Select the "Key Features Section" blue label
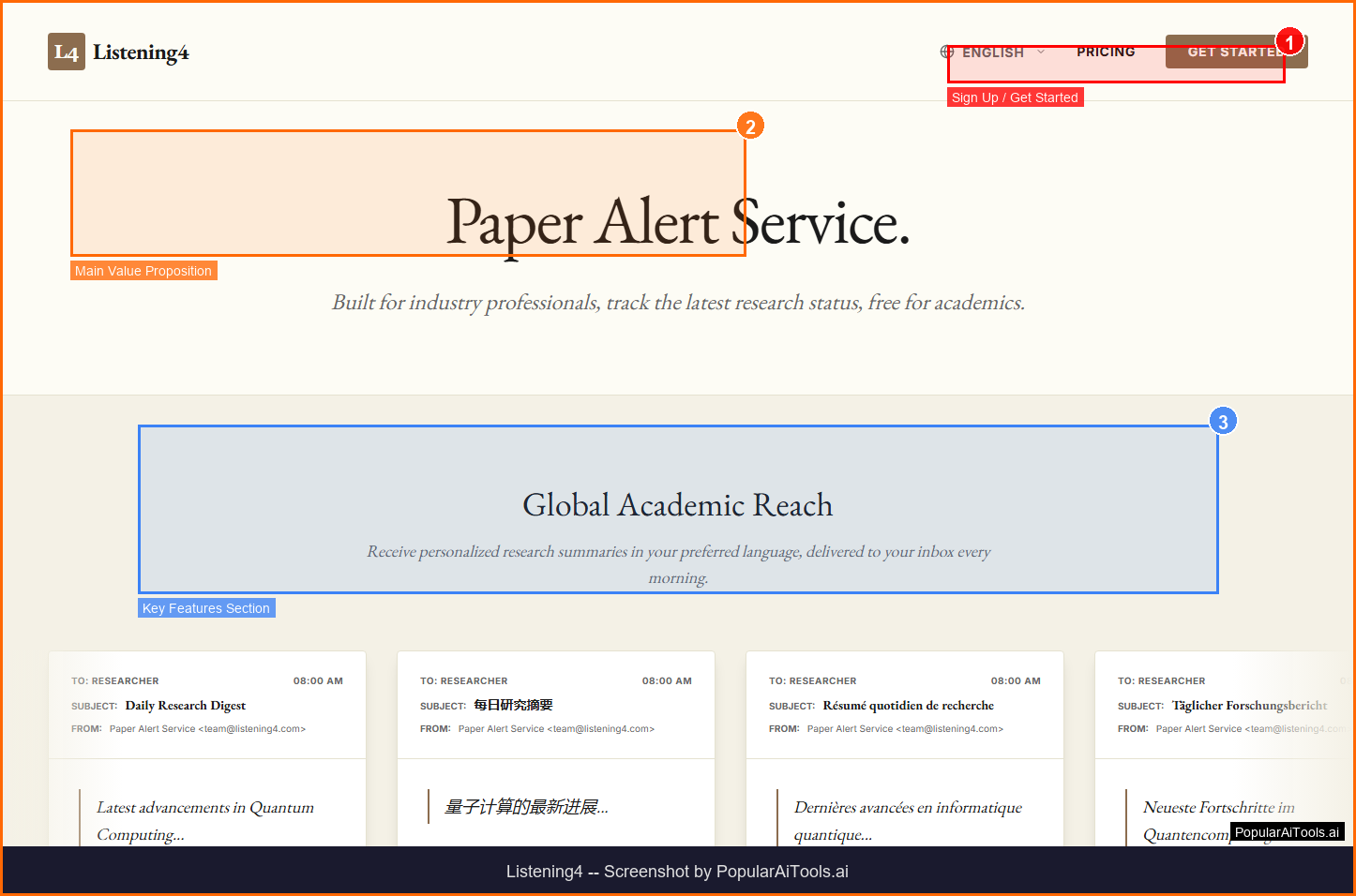The image size is (1356, 896). click(206, 608)
